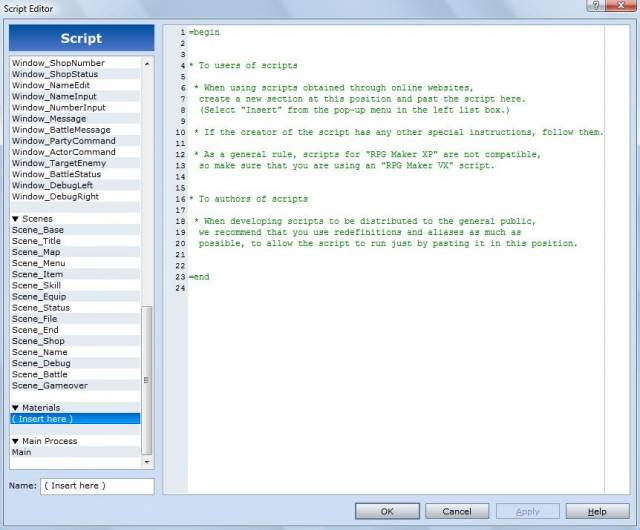The image size is (640, 530).
Task: Select Window_NameInput script
Action: pos(76,96)
